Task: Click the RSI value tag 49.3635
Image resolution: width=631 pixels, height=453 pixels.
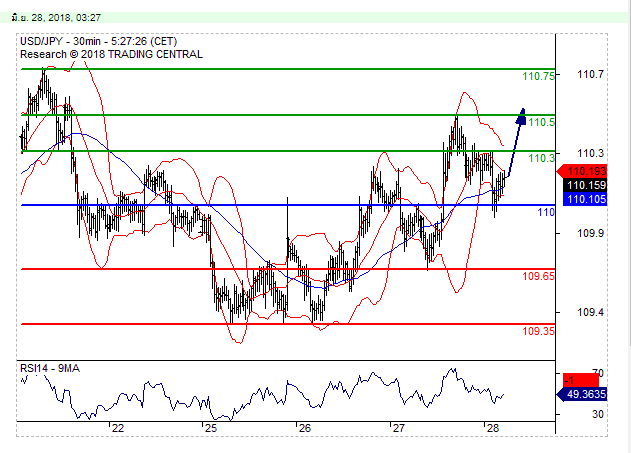Action: (x=582, y=394)
